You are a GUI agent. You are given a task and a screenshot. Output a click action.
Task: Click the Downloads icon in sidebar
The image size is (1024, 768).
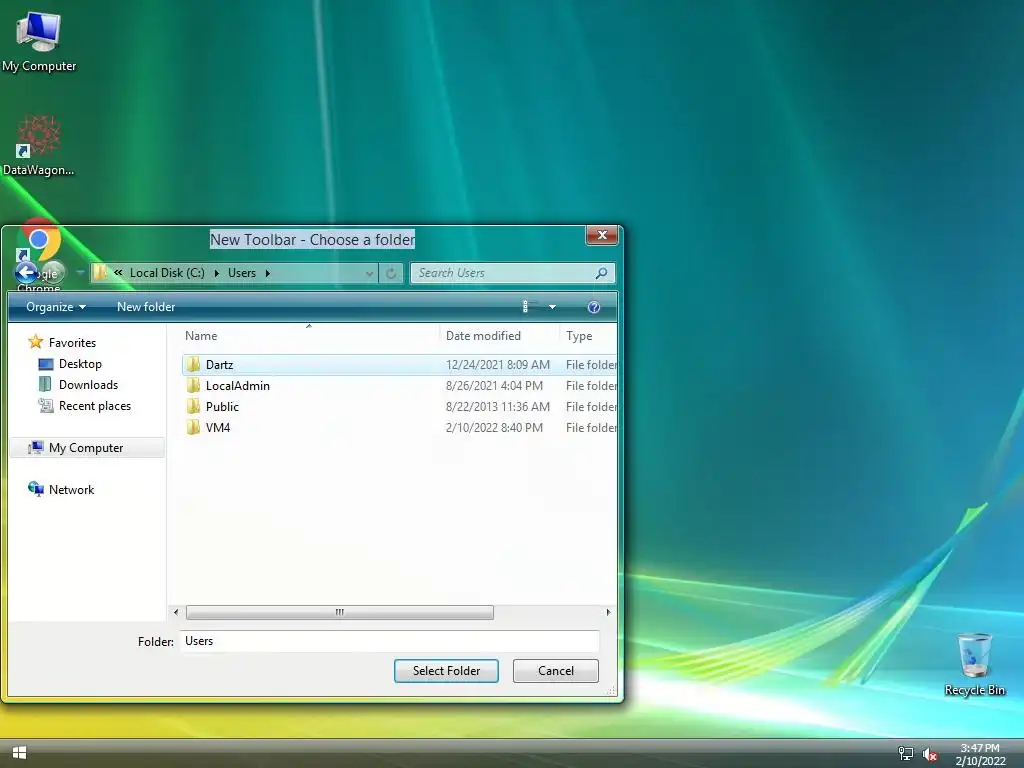(45, 385)
